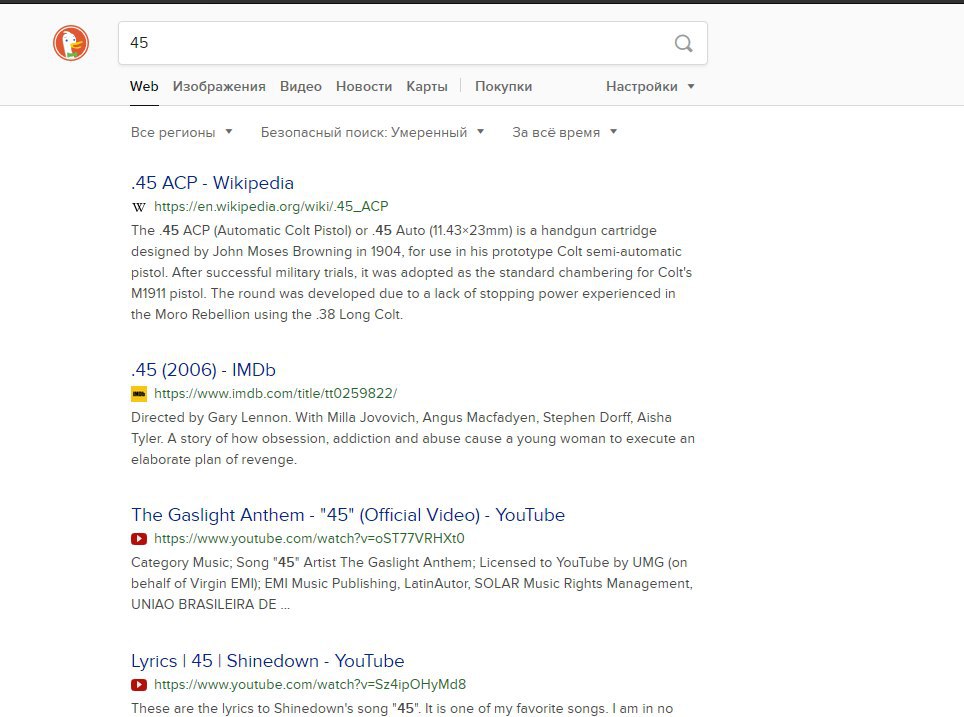Click the Wikipedia favicon beside en.wikipedia.org URL
The height and width of the screenshot is (717, 964).
pos(139,207)
